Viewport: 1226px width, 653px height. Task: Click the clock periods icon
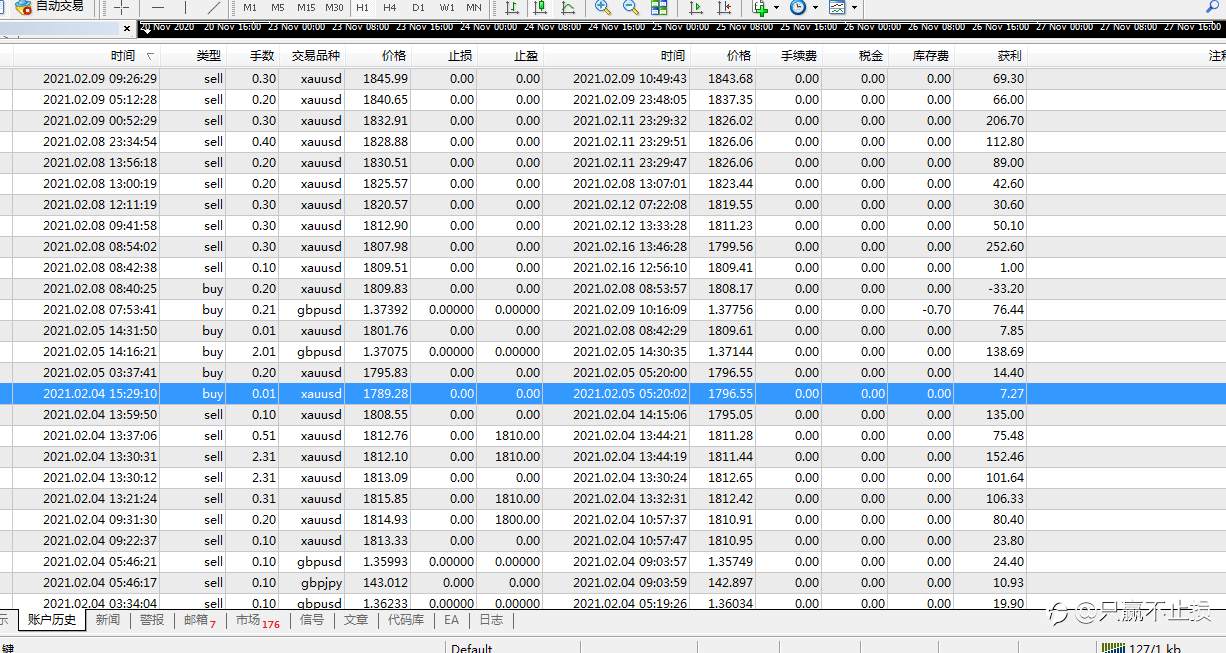[x=798, y=7]
